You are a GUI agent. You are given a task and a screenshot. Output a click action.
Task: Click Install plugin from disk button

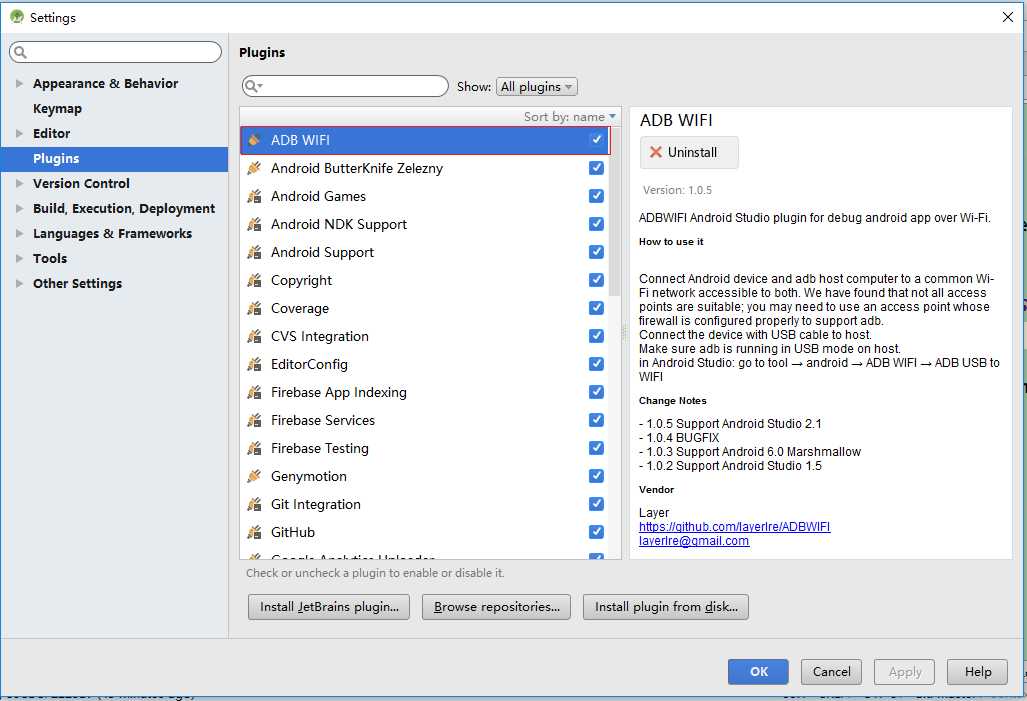click(x=665, y=607)
